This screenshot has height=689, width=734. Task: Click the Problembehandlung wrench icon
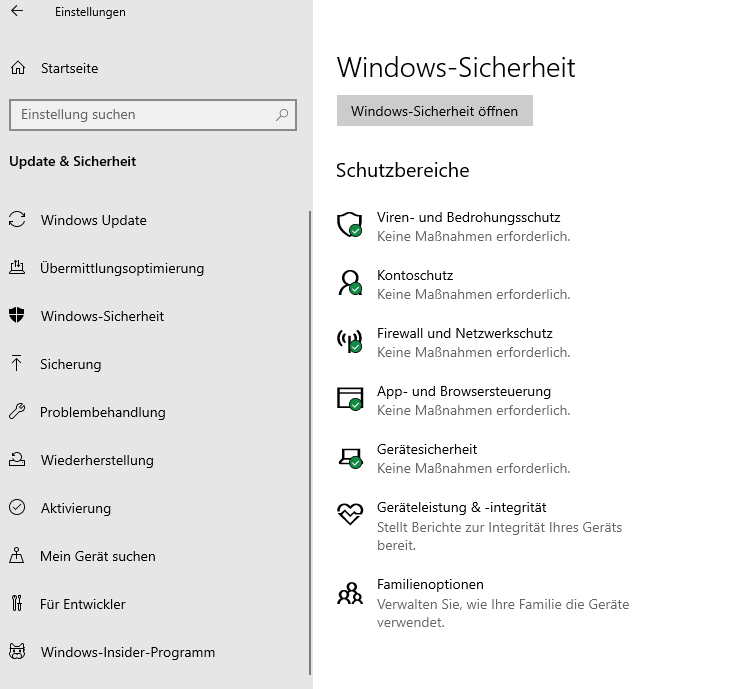(17, 411)
